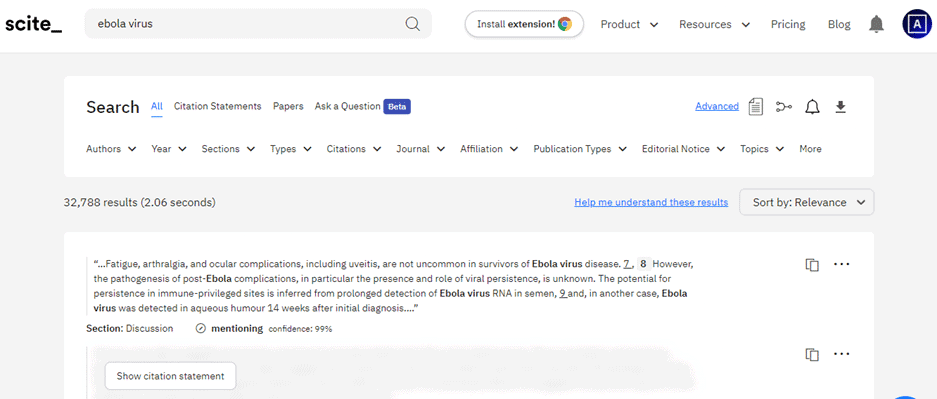Click the search magnifier icon

(412, 24)
